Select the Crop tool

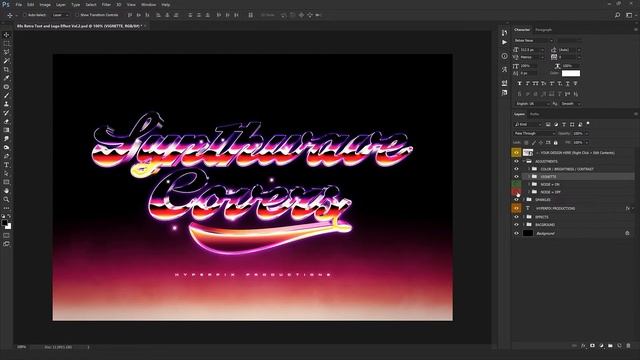coord(7,69)
